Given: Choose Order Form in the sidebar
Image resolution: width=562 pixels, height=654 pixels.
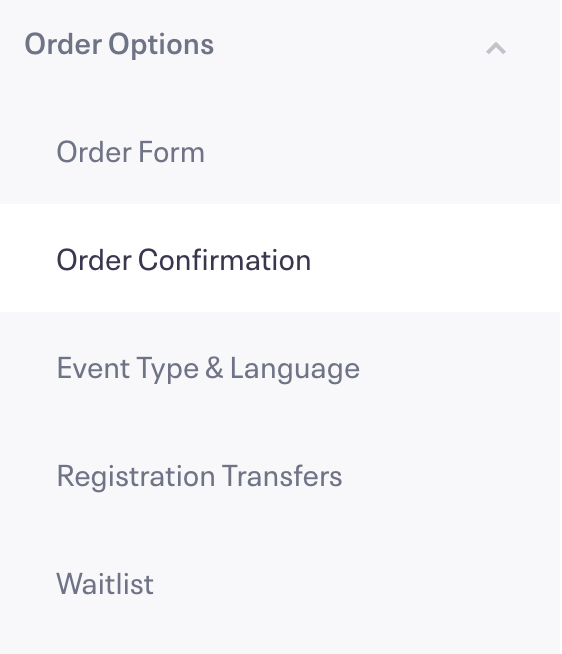Looking at the screenshot, I should [x=280, y=151].
